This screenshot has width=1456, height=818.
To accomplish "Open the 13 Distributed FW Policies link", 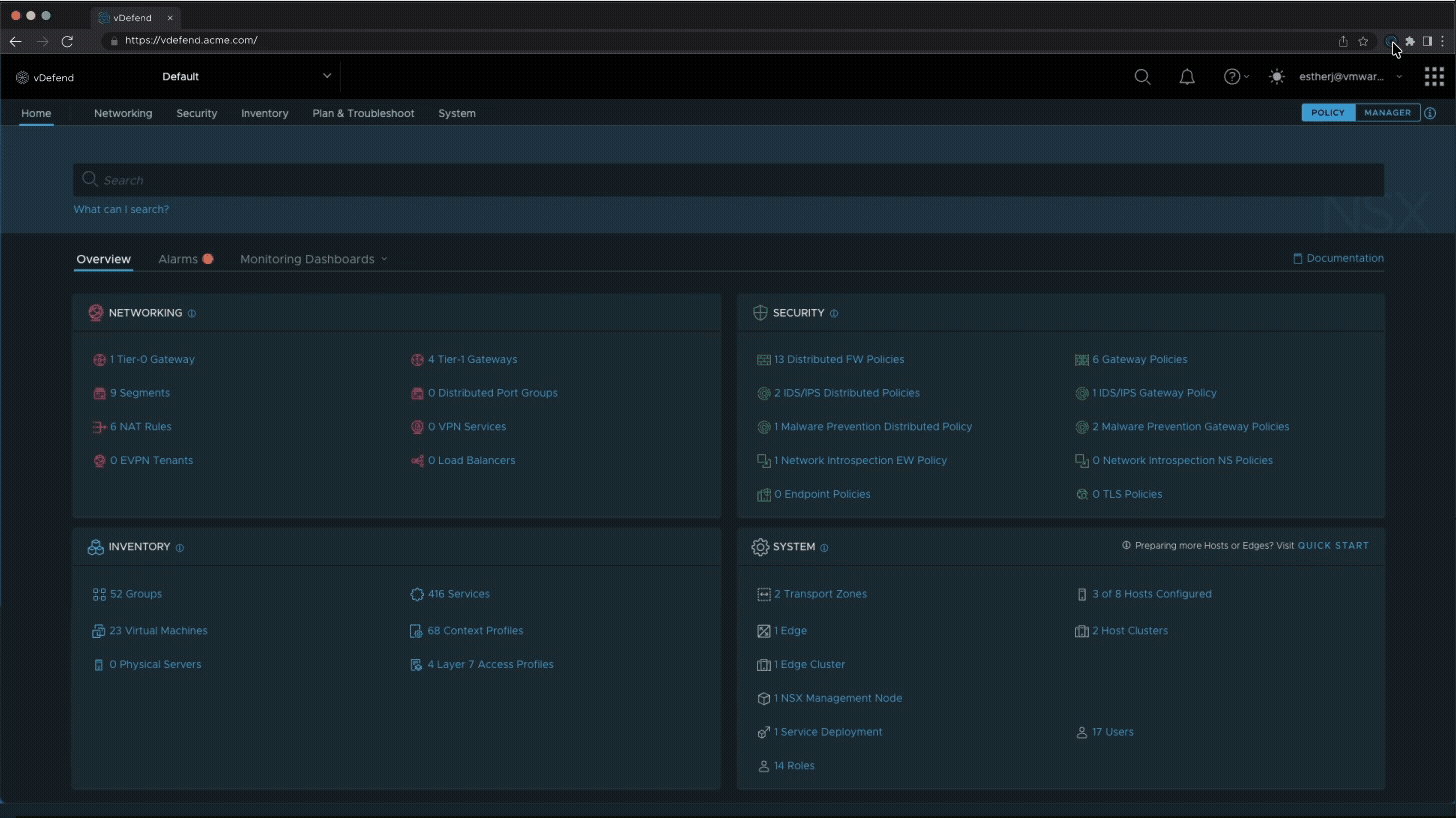I will 838,360.
